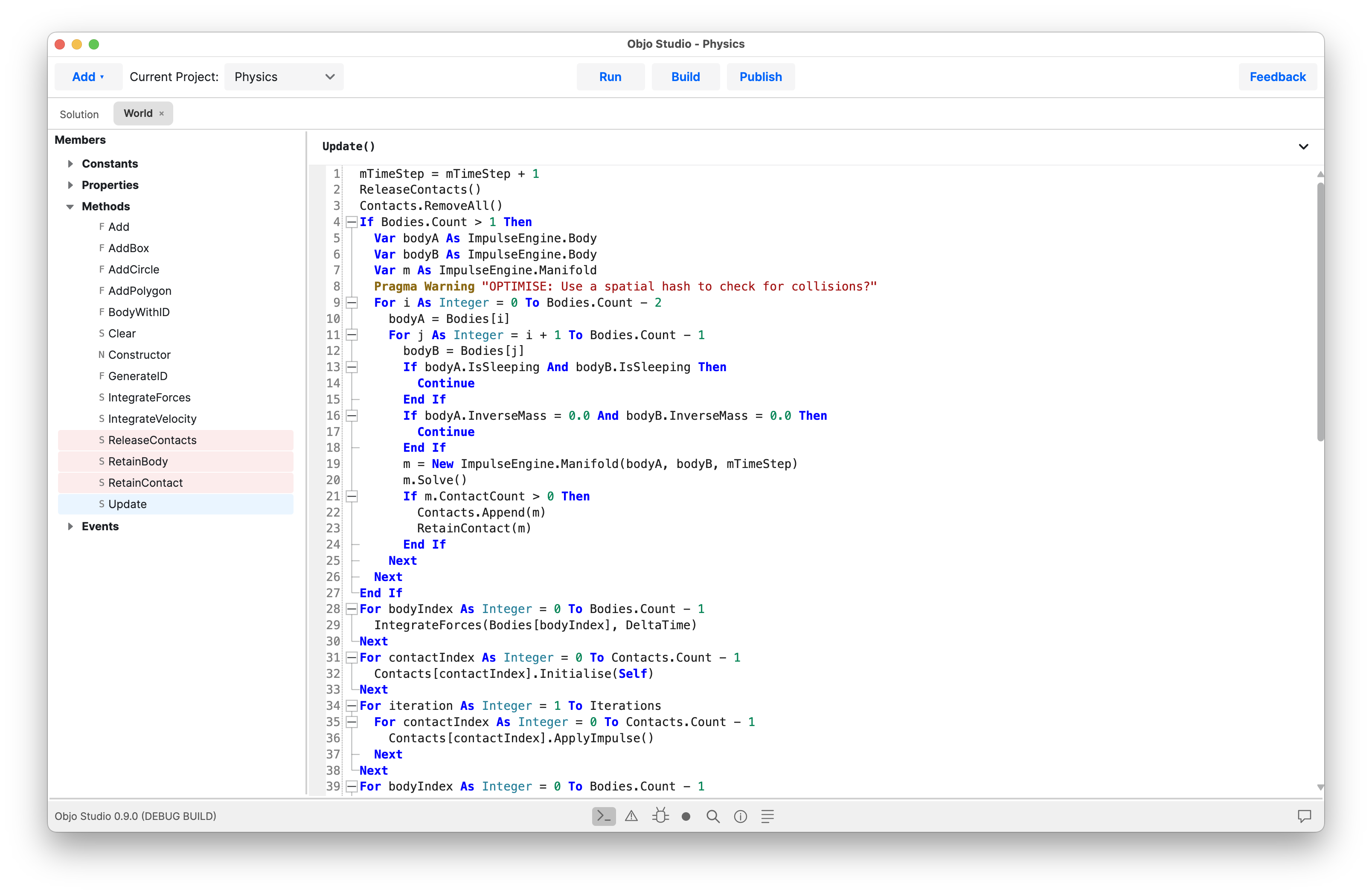Select the AddPolygon method
The height and width of the screenshot is (895, 1372).
point(175,291)
